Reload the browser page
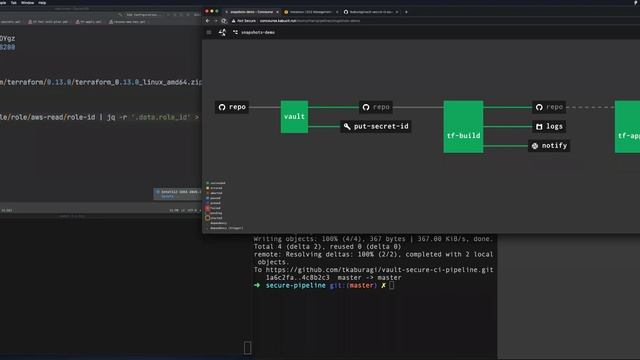 click(224, 21)
